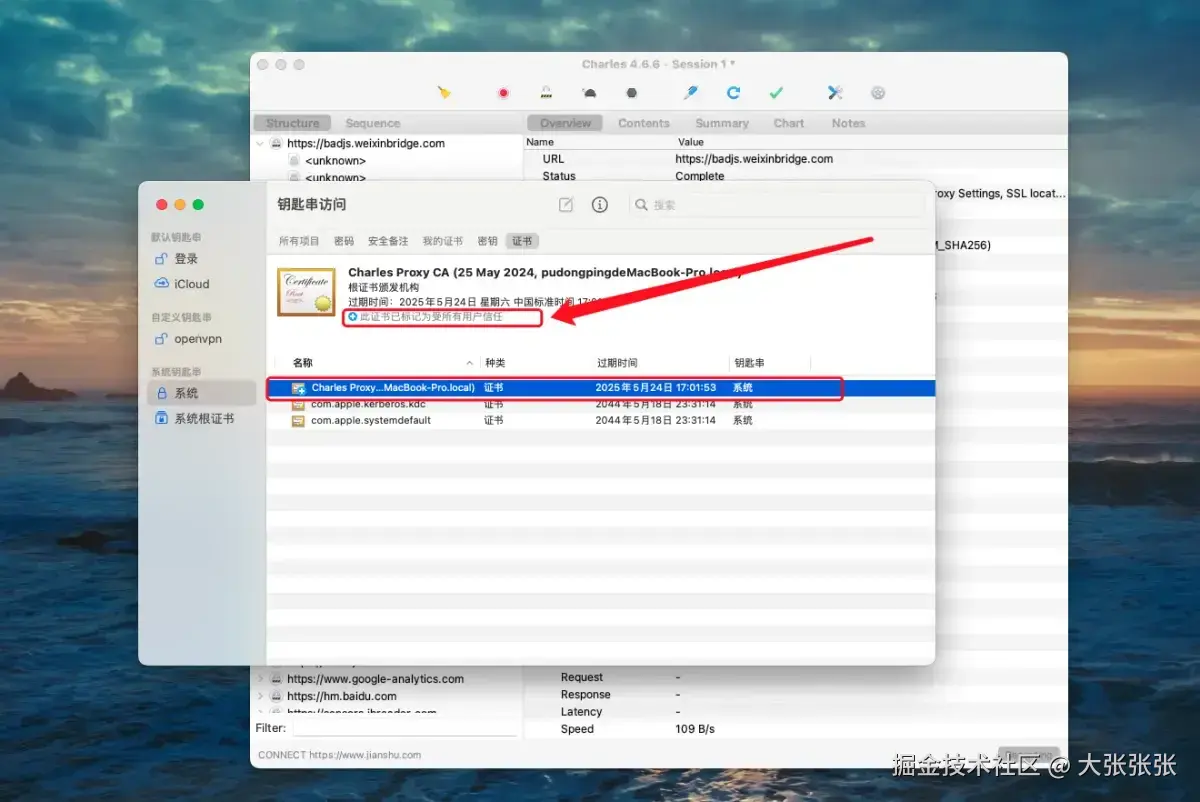
Task: Click the Latency row label in Charles
Action: pos(581,712)
